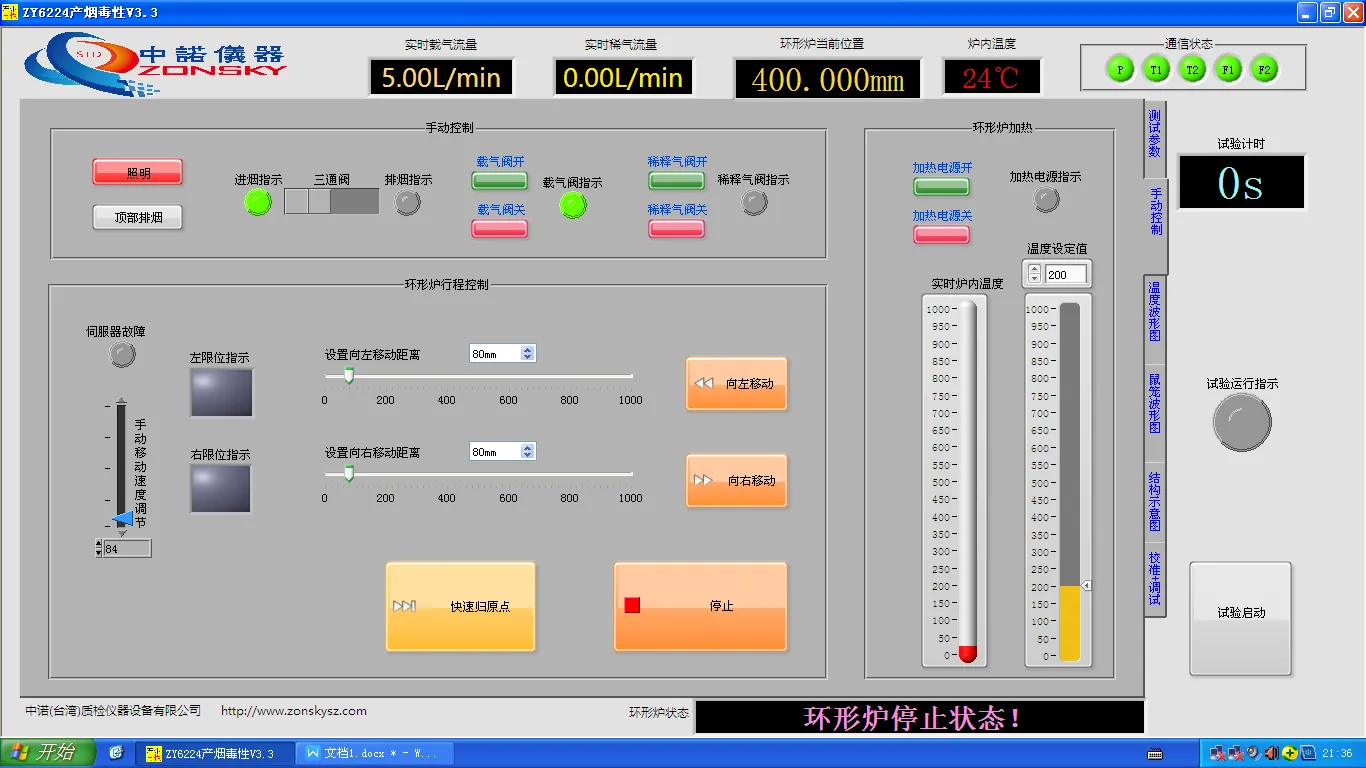Click the T2 communication status light
The width and height of the screenshot is (1366, 768).
point(1192,69)
